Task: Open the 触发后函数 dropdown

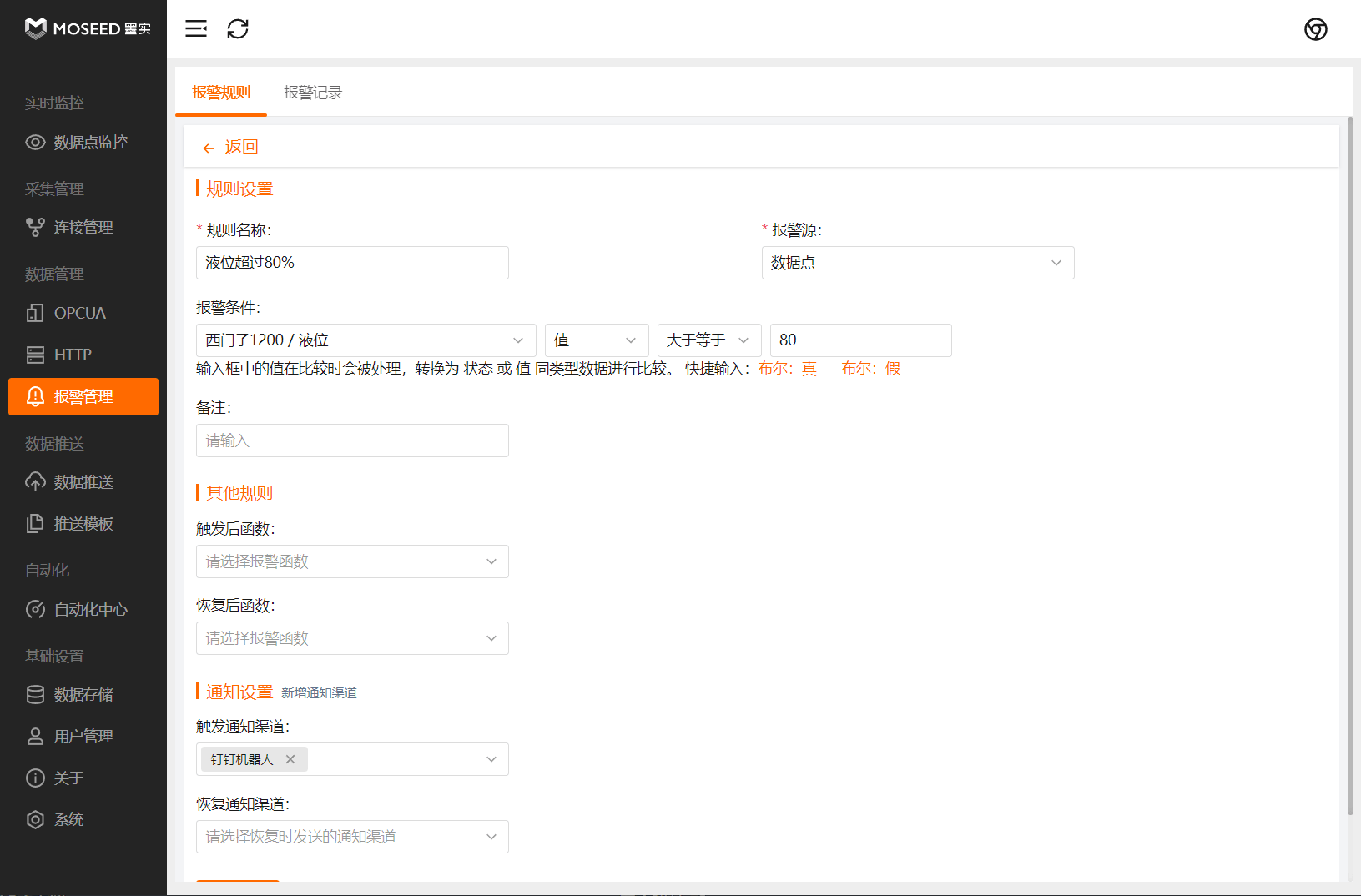Action: tap(352, 561)
